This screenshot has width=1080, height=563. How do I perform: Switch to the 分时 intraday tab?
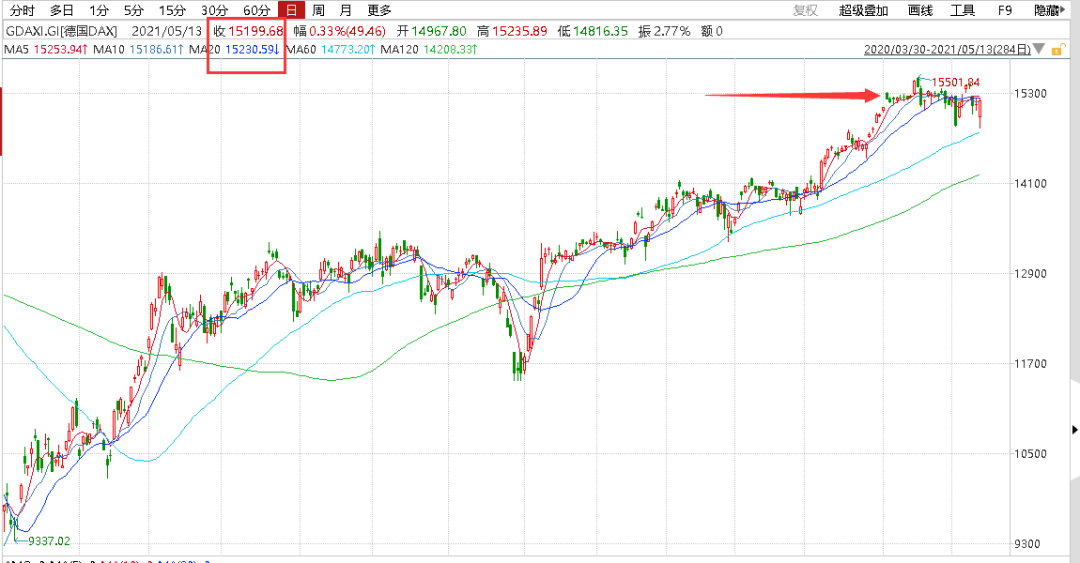point(22,10)
